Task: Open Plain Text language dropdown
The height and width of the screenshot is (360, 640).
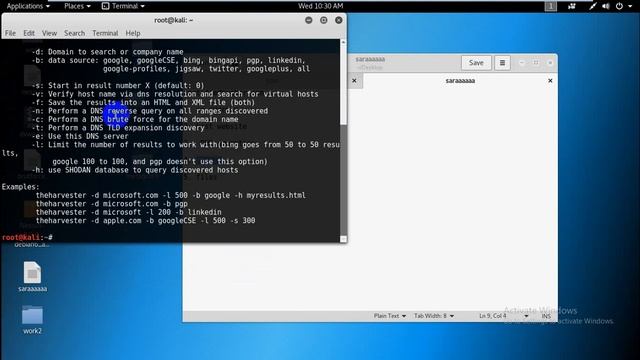Action: 389,316
